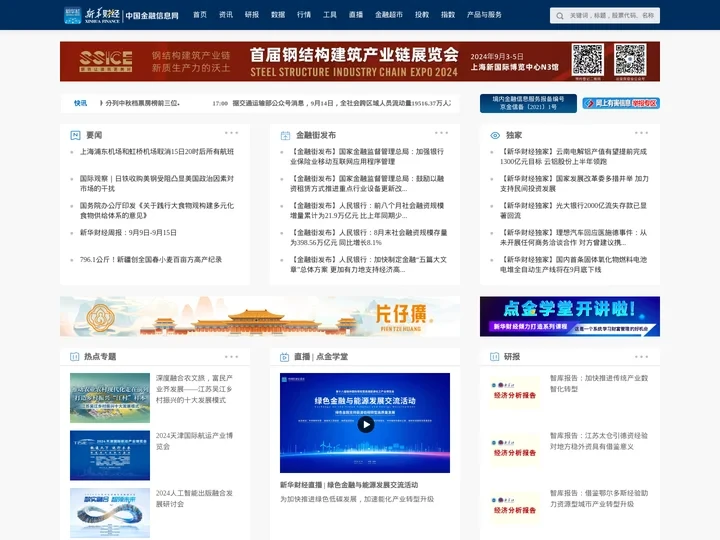The height and width of the screenshot is (540, 720).
Task: Open the 要闻 more options dots
Action: pyautogui.click(x=231, y=133)
